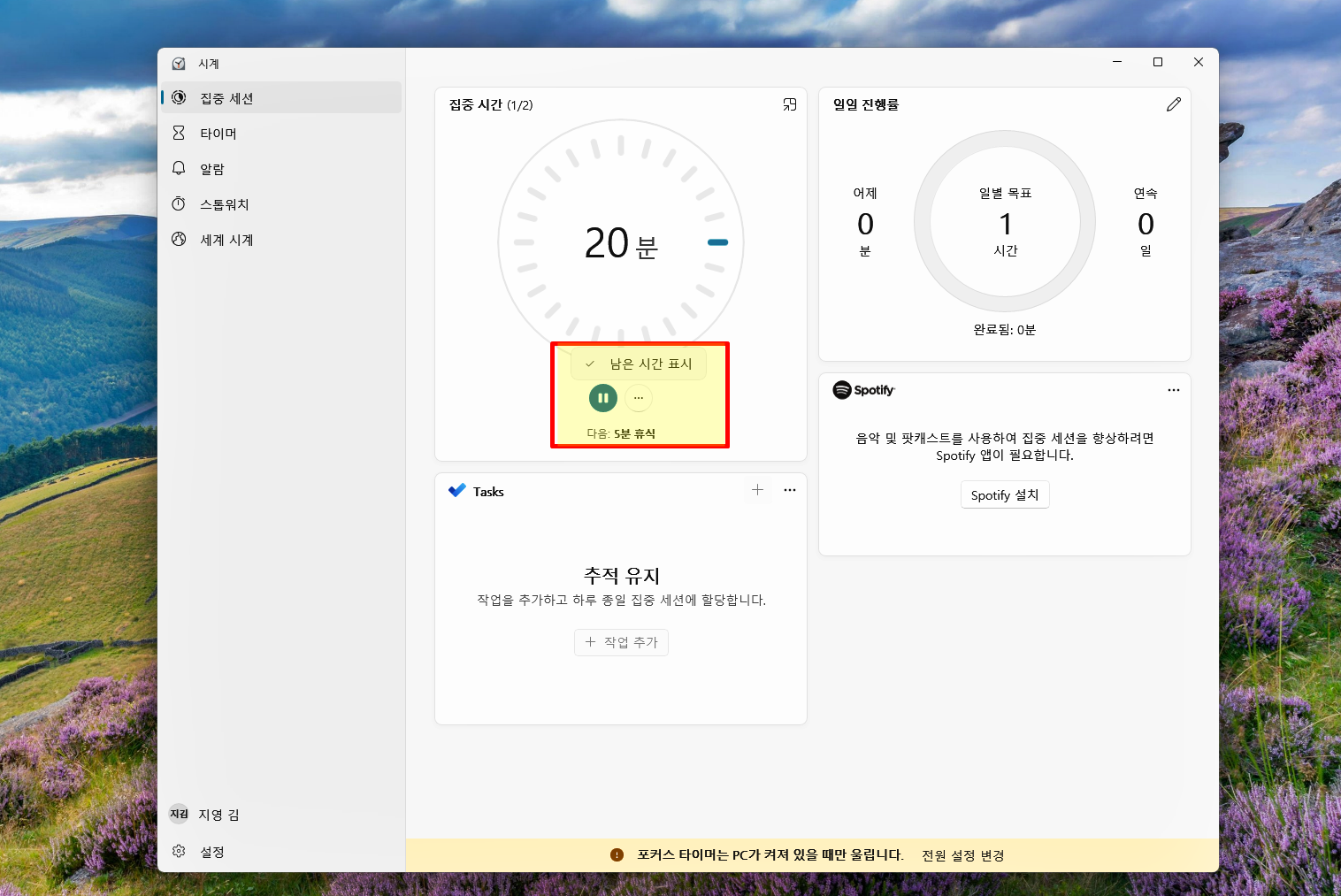Click the globe world clock icon
Image resolution: width=1341 pixels, height=896 pixels.
click(x=179, y=239)
